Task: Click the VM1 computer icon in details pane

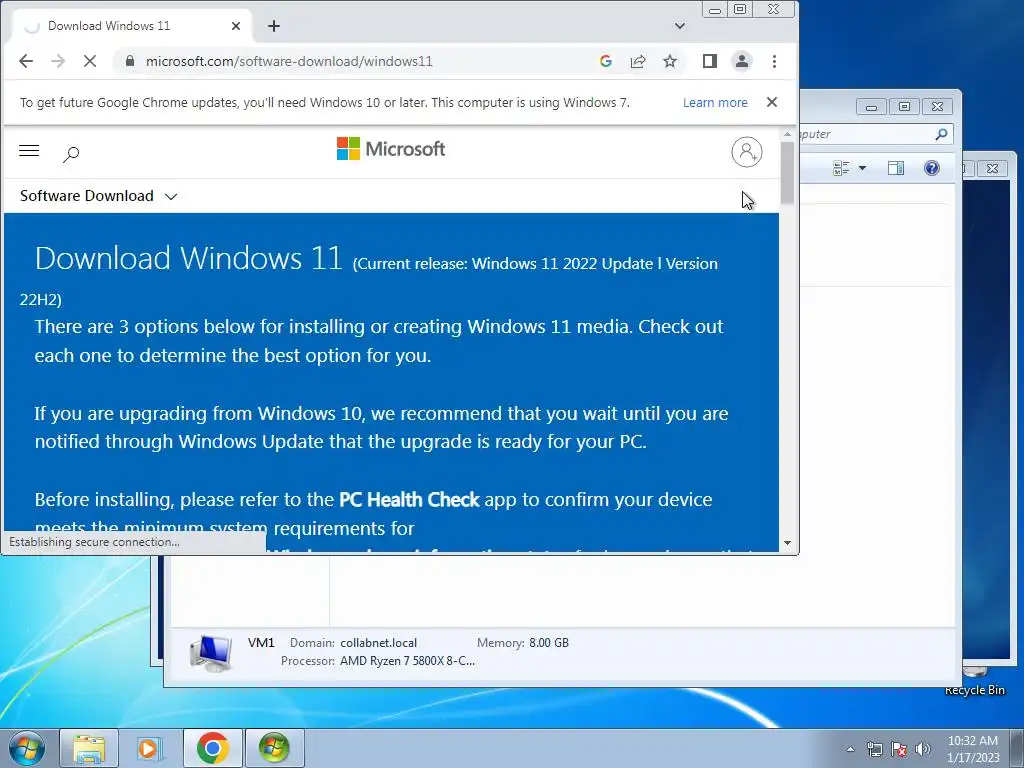Action: [211, 653]
